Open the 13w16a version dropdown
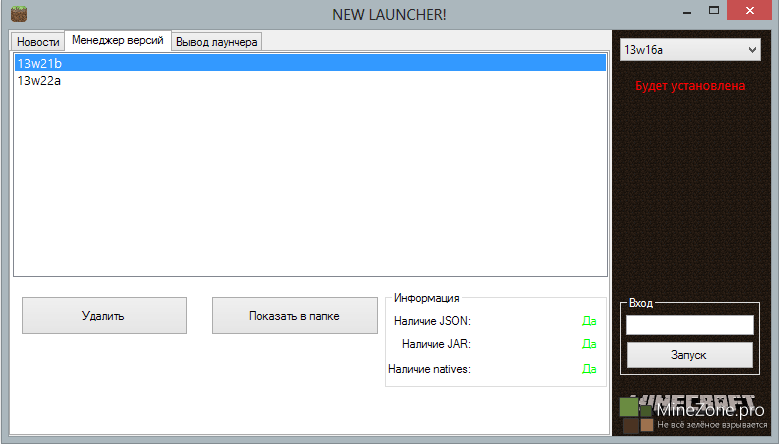Image resolution: width=779 pixels, height=444 pixels. 690,50
